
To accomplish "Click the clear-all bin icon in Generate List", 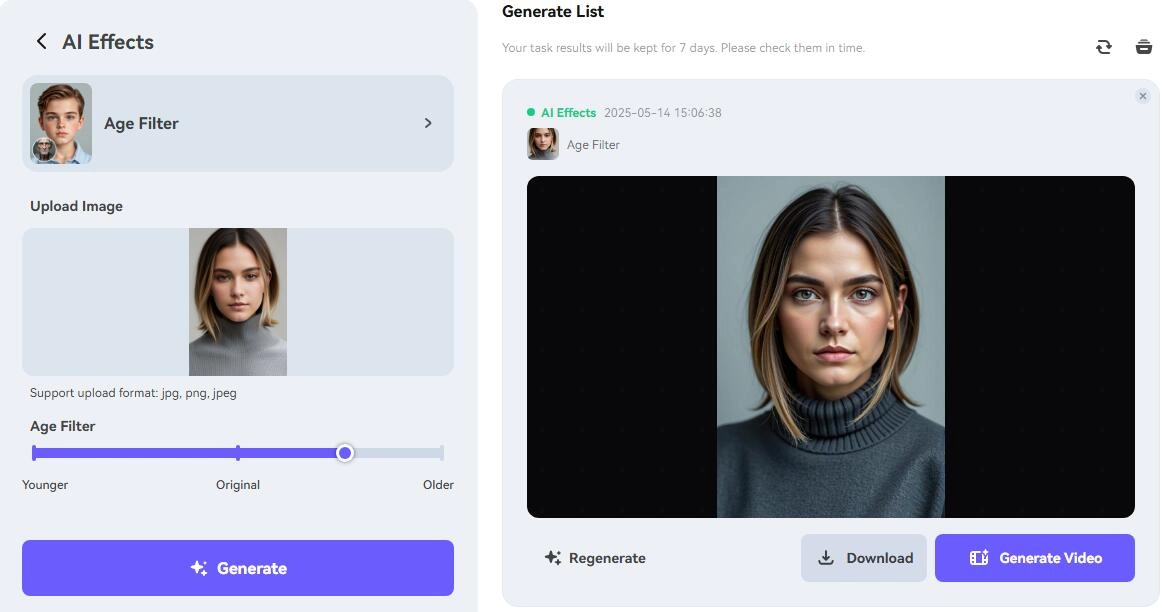I will click(x=1143, y=47).
